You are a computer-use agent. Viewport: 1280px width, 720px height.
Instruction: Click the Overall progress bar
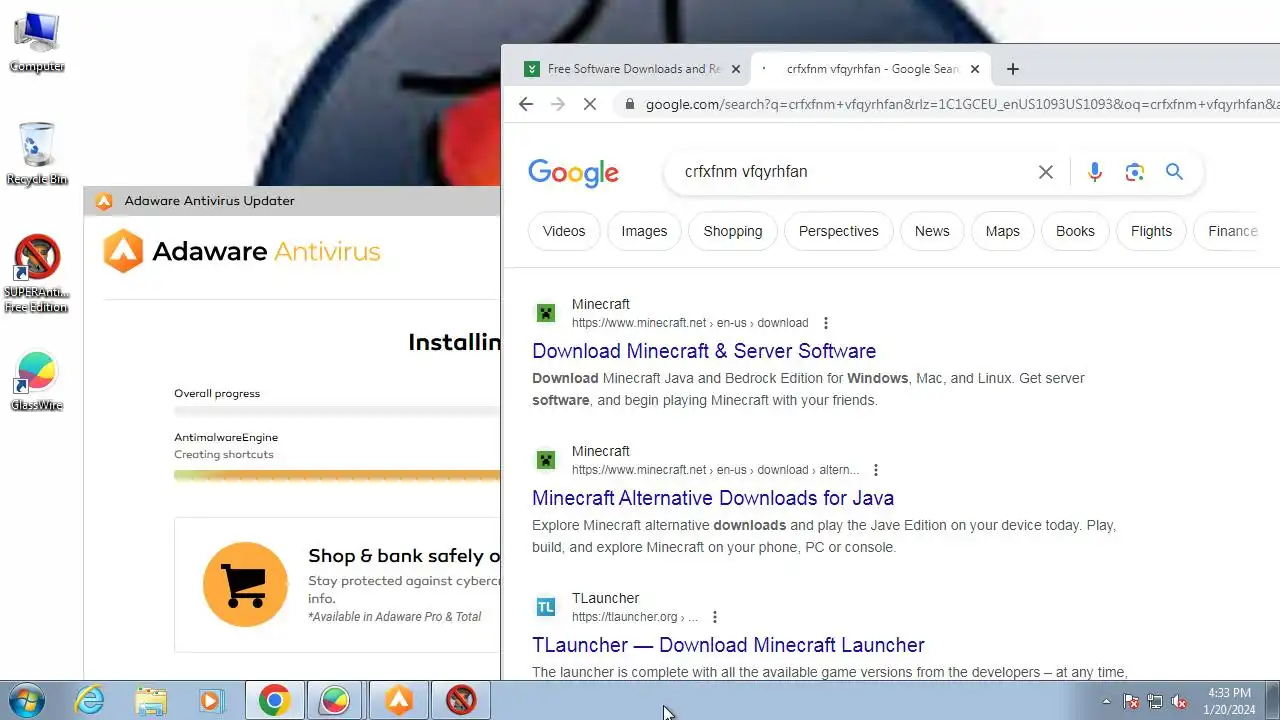(x=337, y=411)
